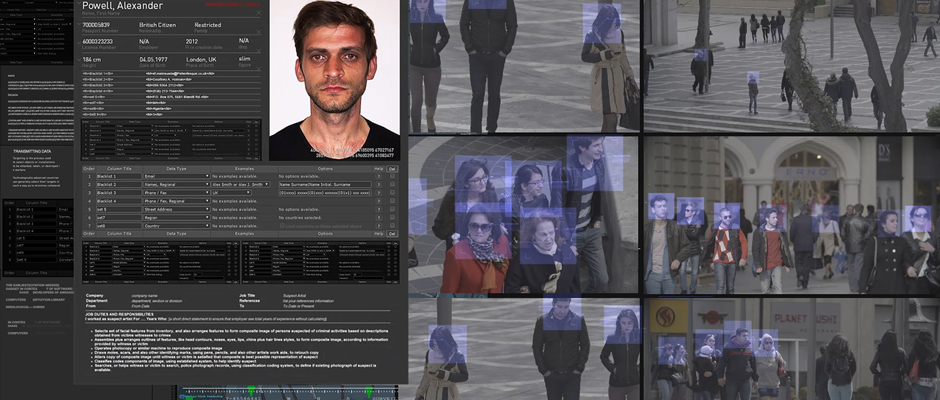The image size is (940, 400).
Task: Open Phone / Fax data type dropdown for Blacklist 3
Action: (176, 193)
